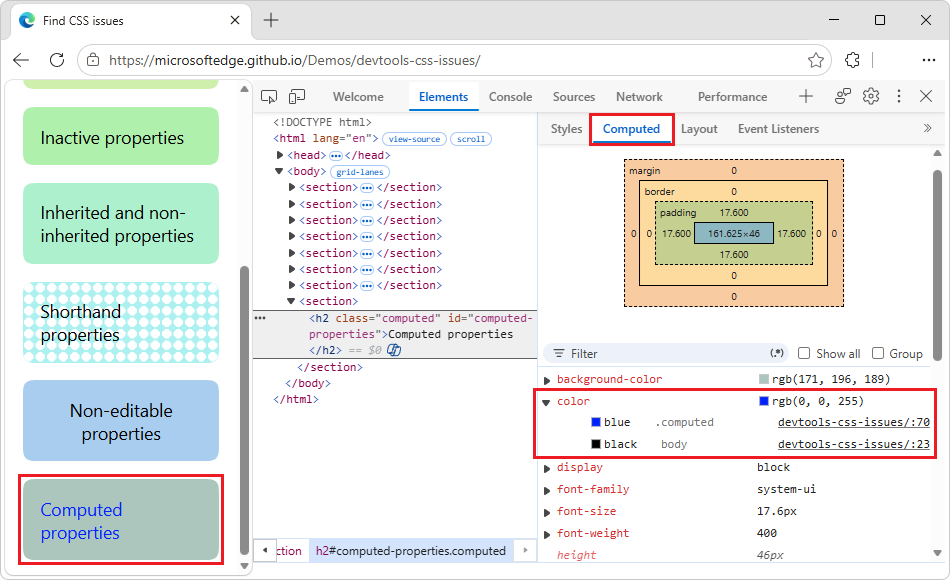This screenshot has width=950, height=580.
Task: Reload the page with the refresh icon
Action: pos(57,60)
